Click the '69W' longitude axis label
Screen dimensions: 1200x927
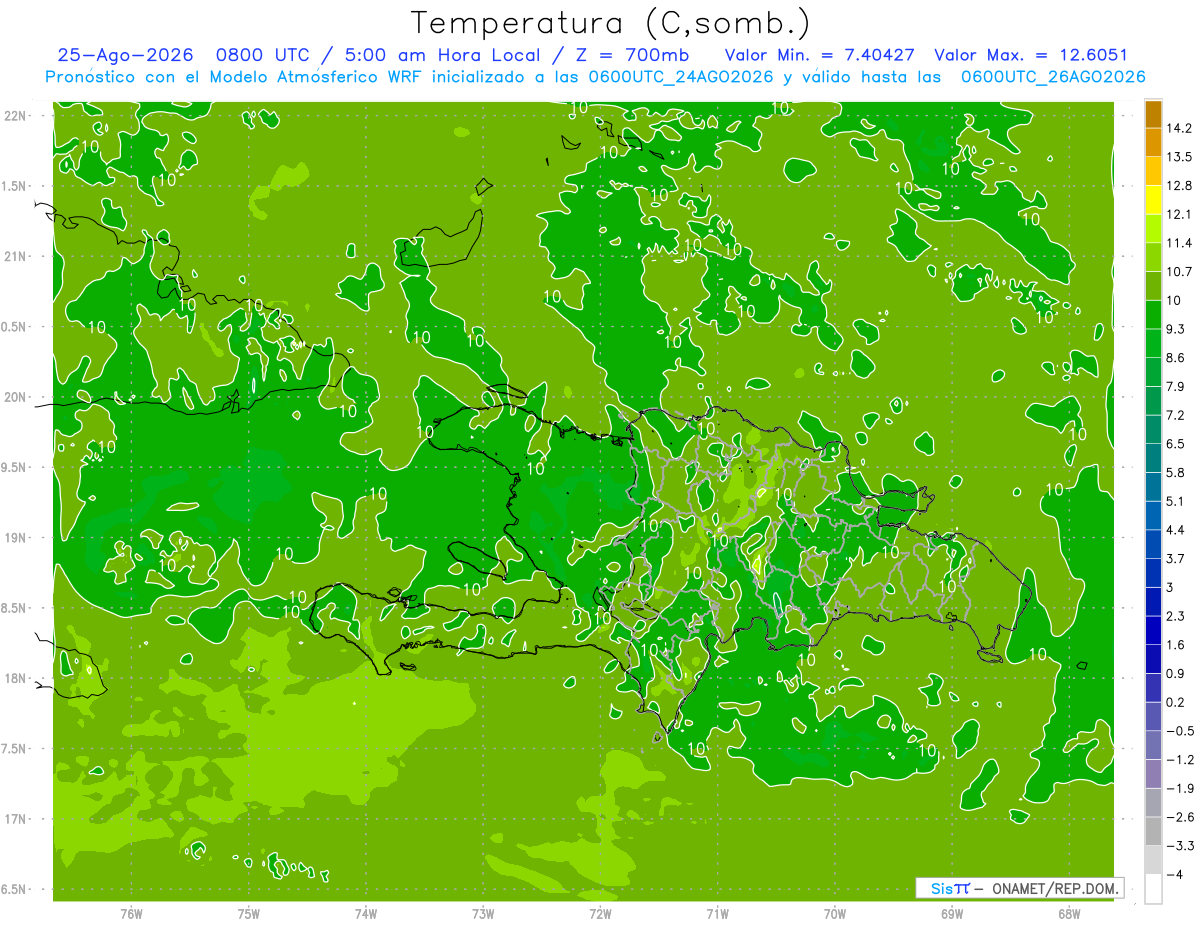pos(952,915)
